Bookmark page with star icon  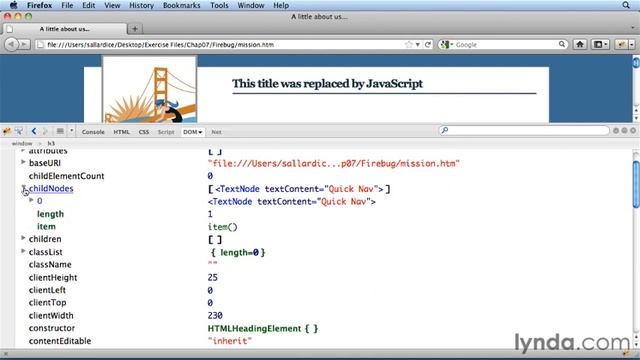pos(409,44)
